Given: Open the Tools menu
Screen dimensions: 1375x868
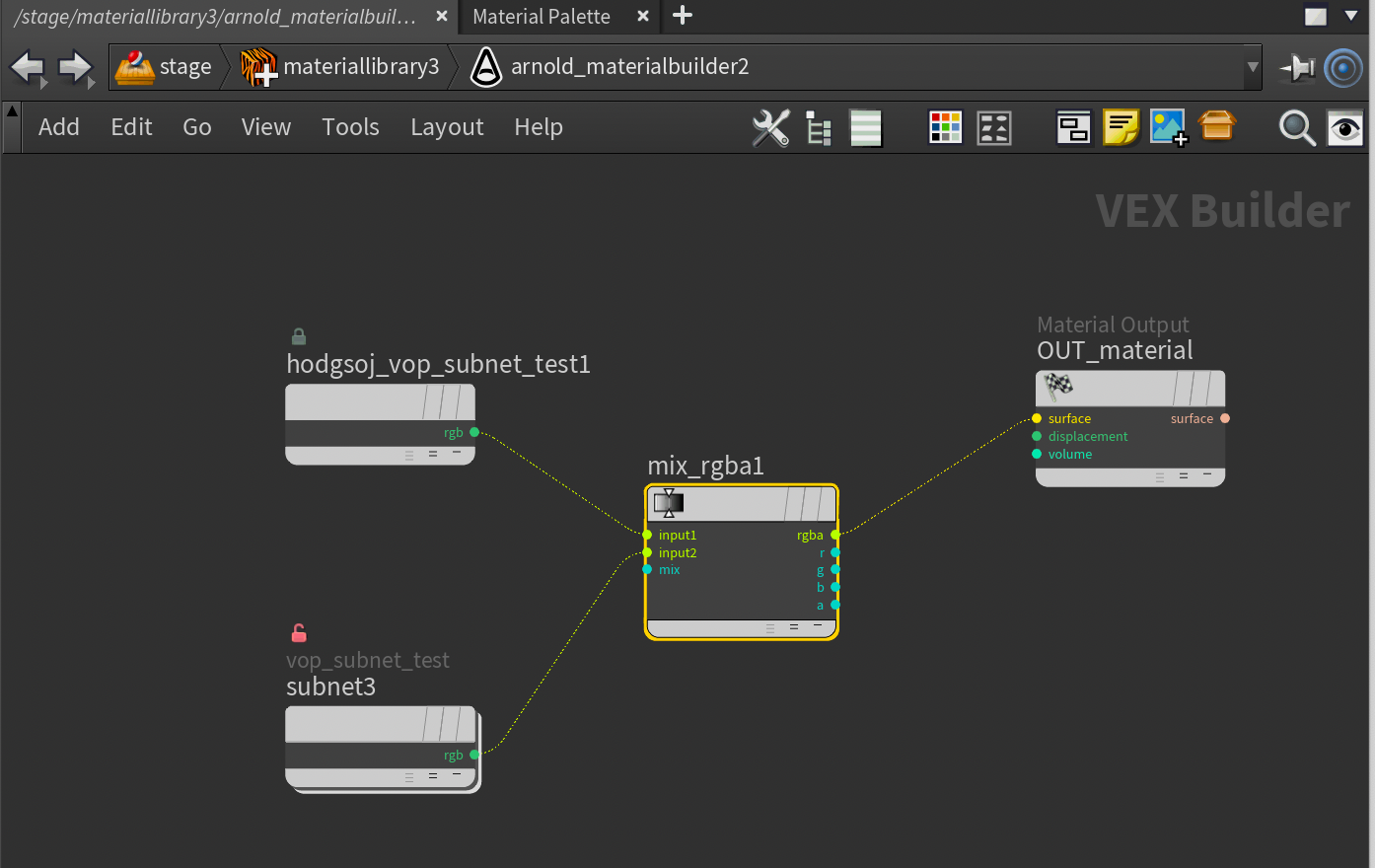Looking at the screenshot, I should 350,127.
